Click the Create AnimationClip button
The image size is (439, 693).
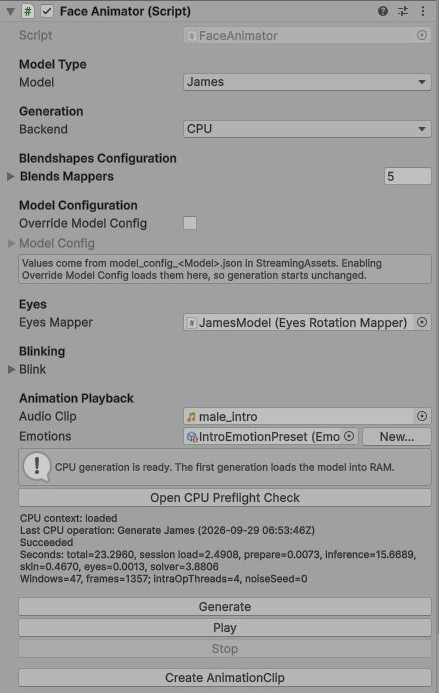(x=225, y=678)
